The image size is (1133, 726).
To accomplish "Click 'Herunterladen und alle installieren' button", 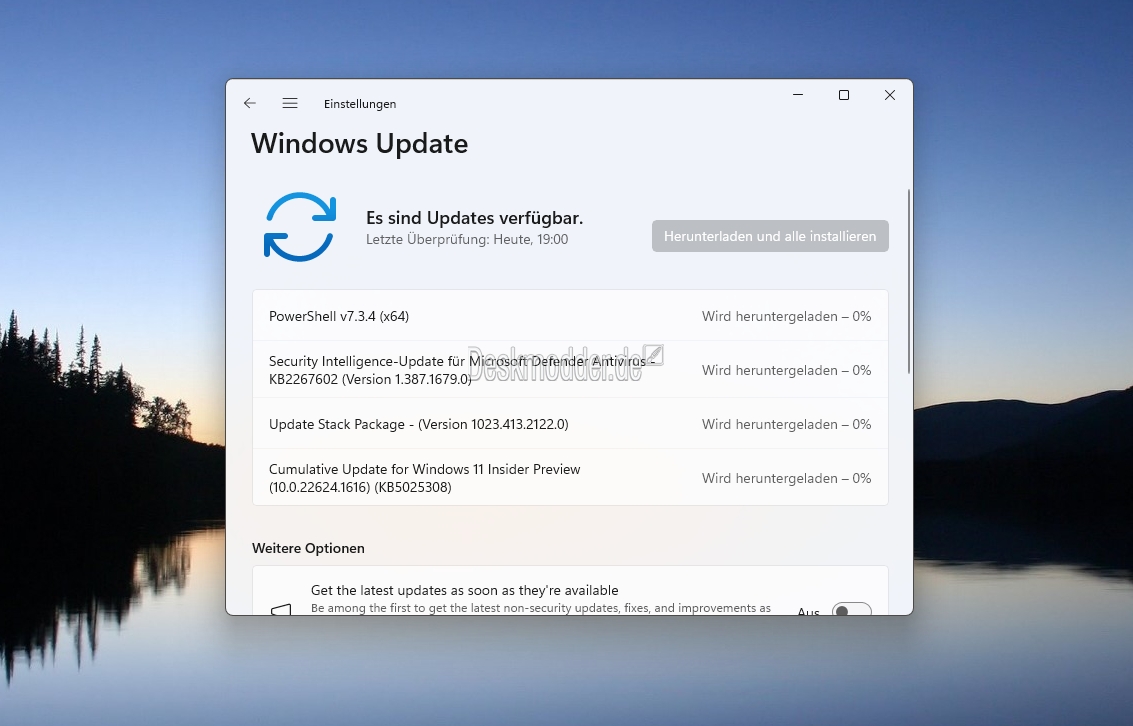I will coord(770,236).
